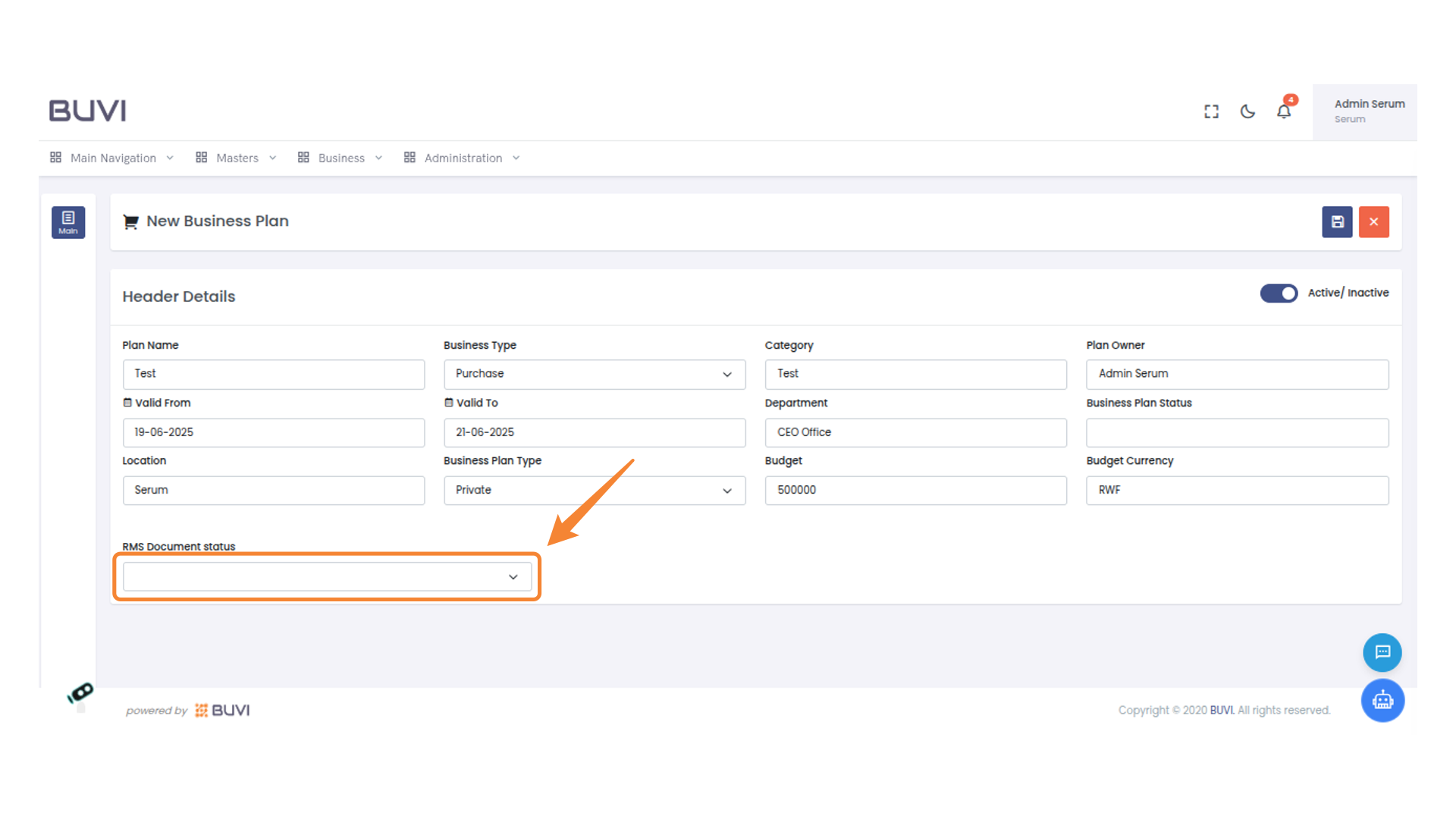This screenshot has width=1456, height=819.
Task: Toggle the Active/Inactive switch
Action: pos(1279,293)
